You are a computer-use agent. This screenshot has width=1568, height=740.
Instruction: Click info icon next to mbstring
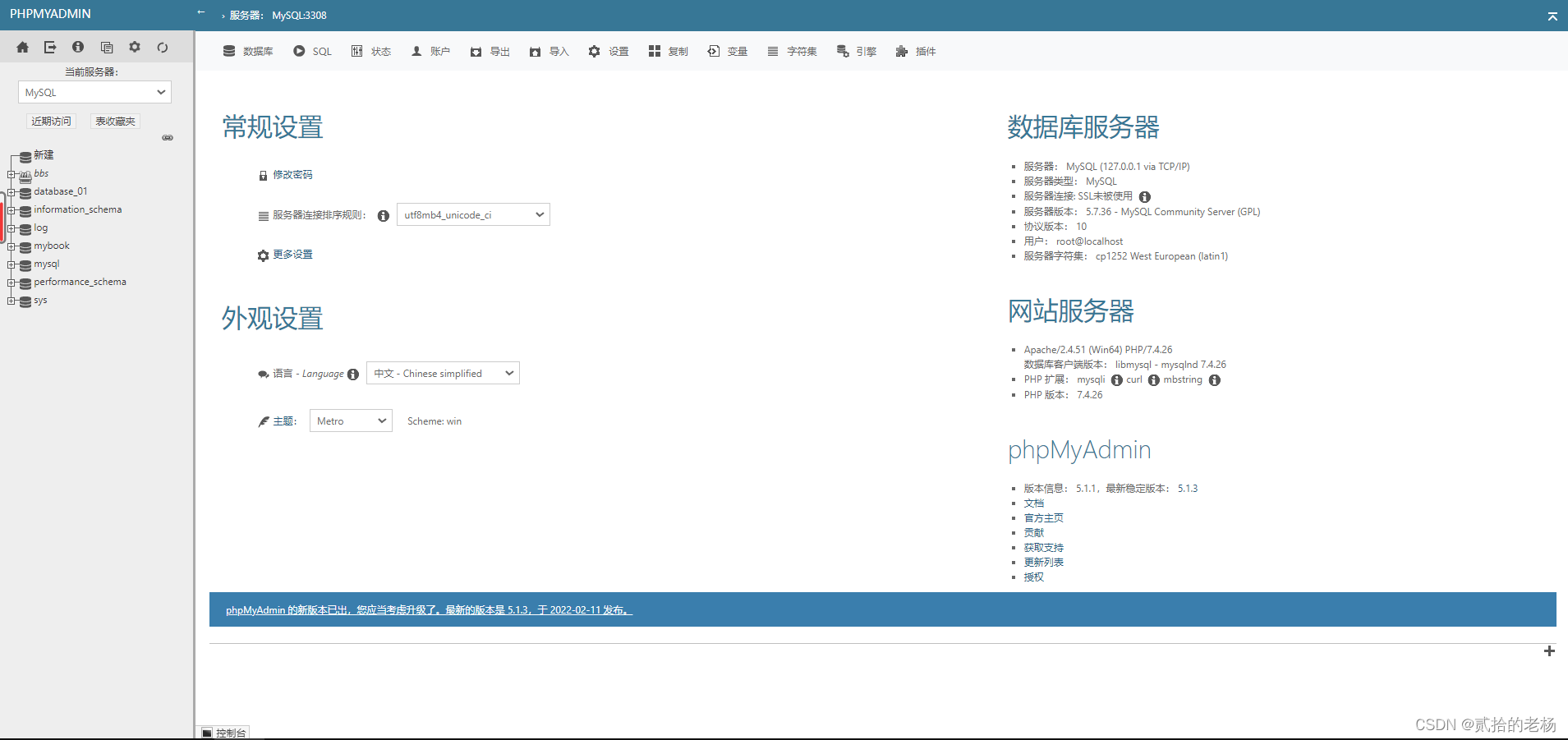1215,380
